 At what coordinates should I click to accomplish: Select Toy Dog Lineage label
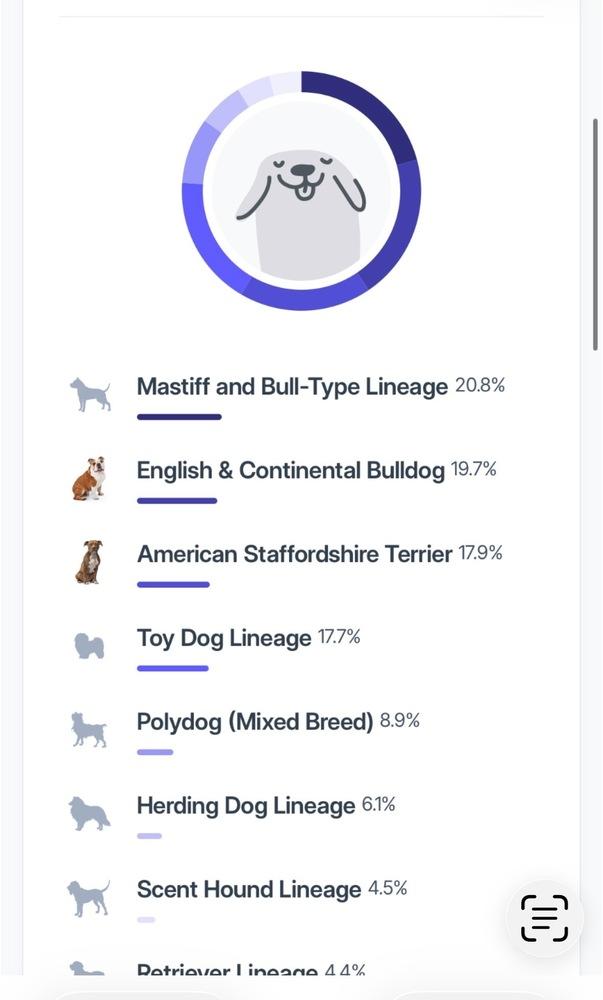(x=224, y=638)
